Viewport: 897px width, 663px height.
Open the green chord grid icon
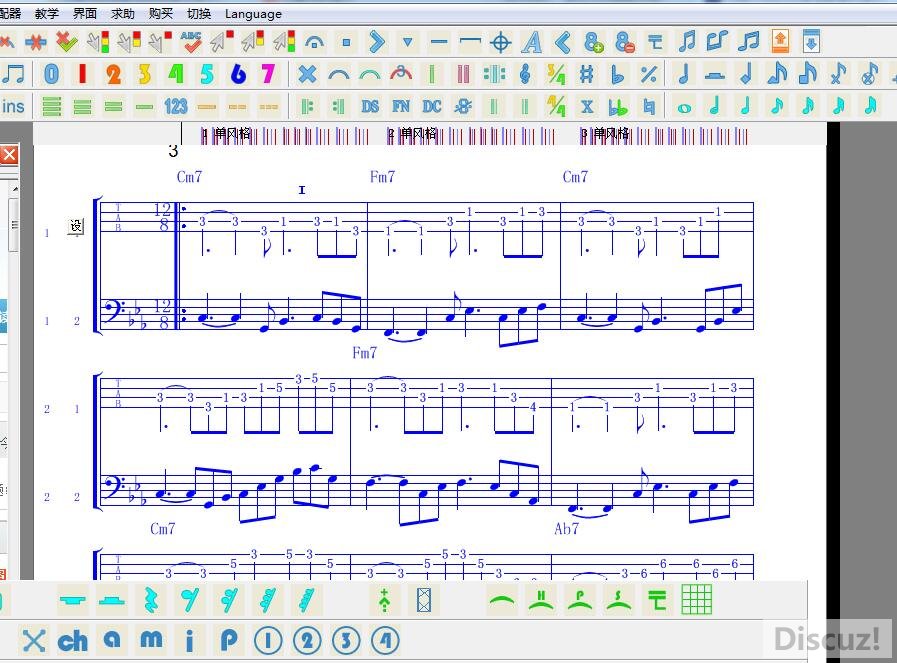tap(697, 600)
